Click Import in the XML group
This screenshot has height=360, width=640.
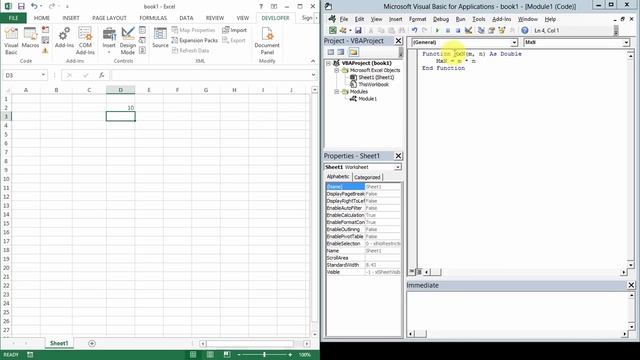click(x=235, y=30)
